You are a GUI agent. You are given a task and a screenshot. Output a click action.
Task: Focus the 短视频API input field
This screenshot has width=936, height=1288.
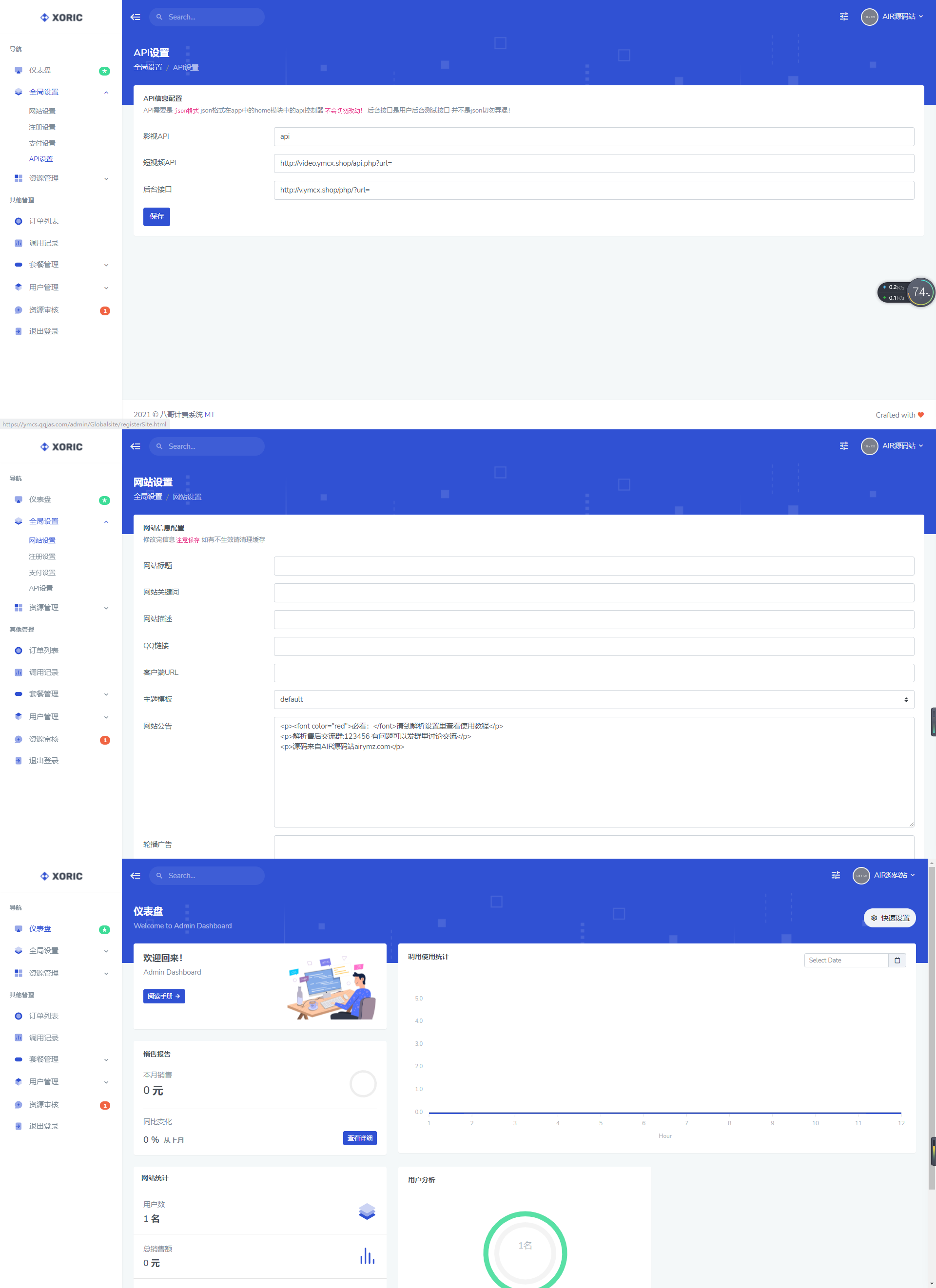(x=593, y=163)
